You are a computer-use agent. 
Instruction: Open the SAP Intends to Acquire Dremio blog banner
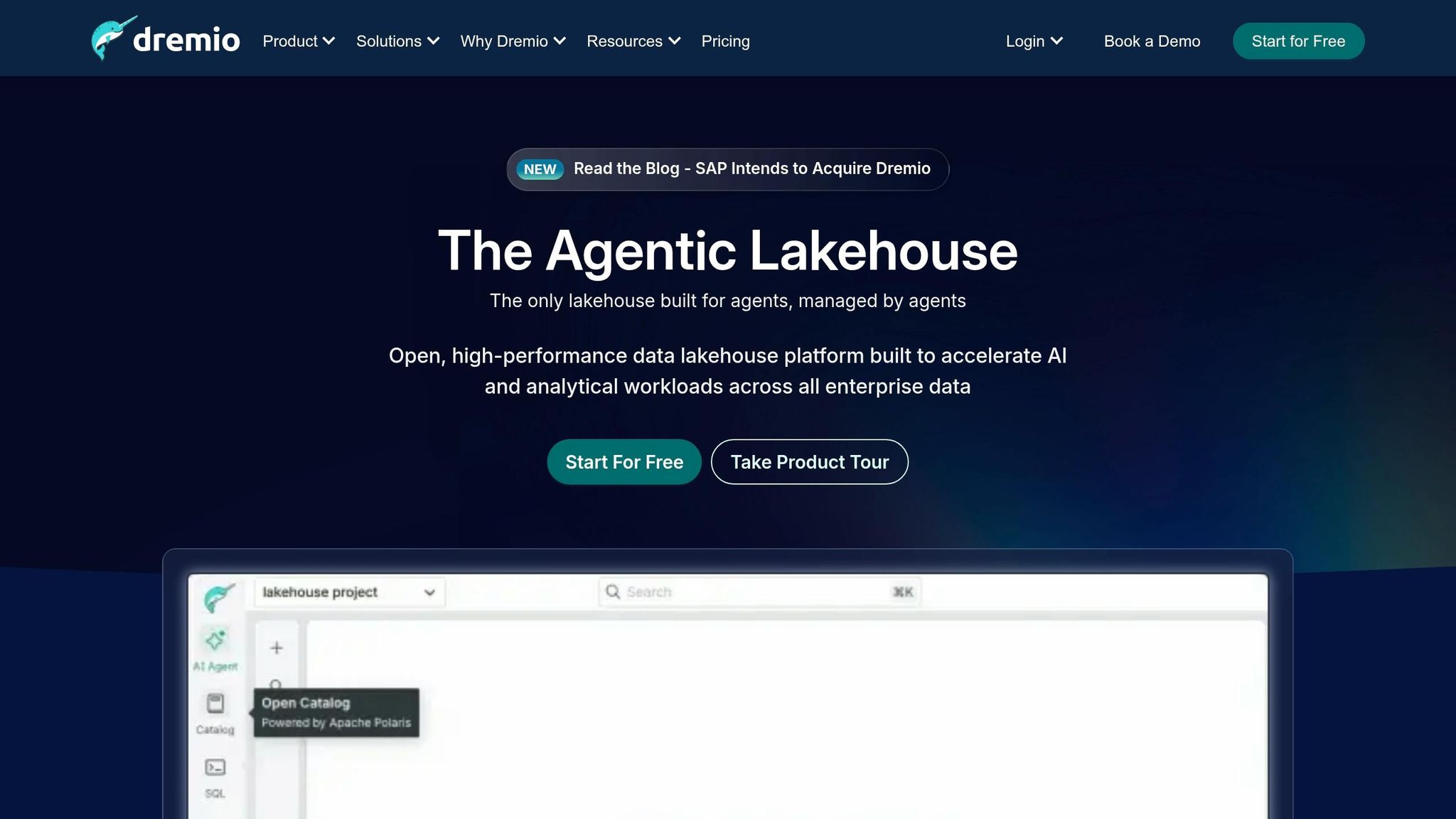[727, 169]
